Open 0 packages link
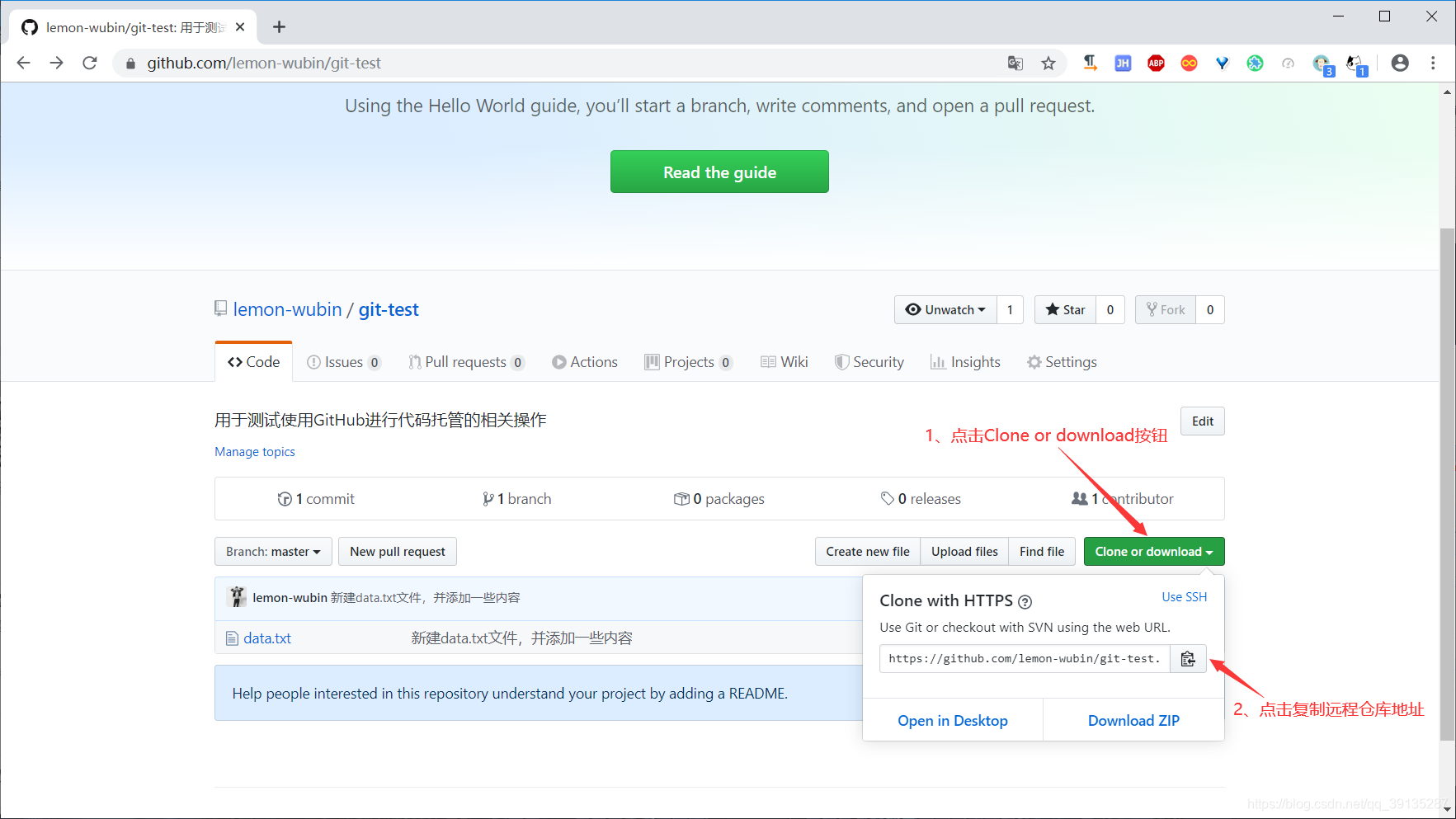The height and width of the screenshot is (819, 1456). tap(719, 499)
